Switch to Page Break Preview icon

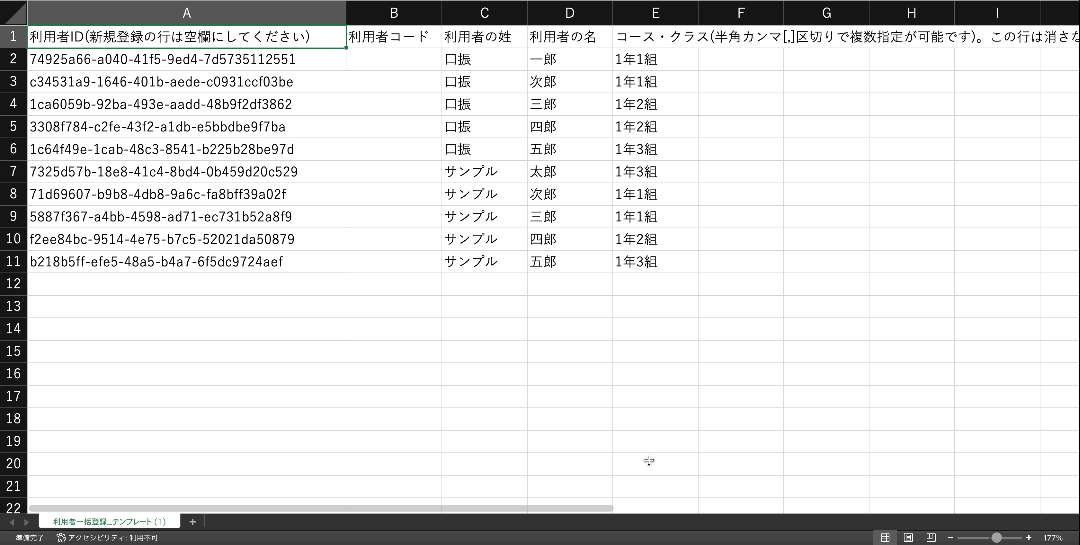click(x=931, y=537)
